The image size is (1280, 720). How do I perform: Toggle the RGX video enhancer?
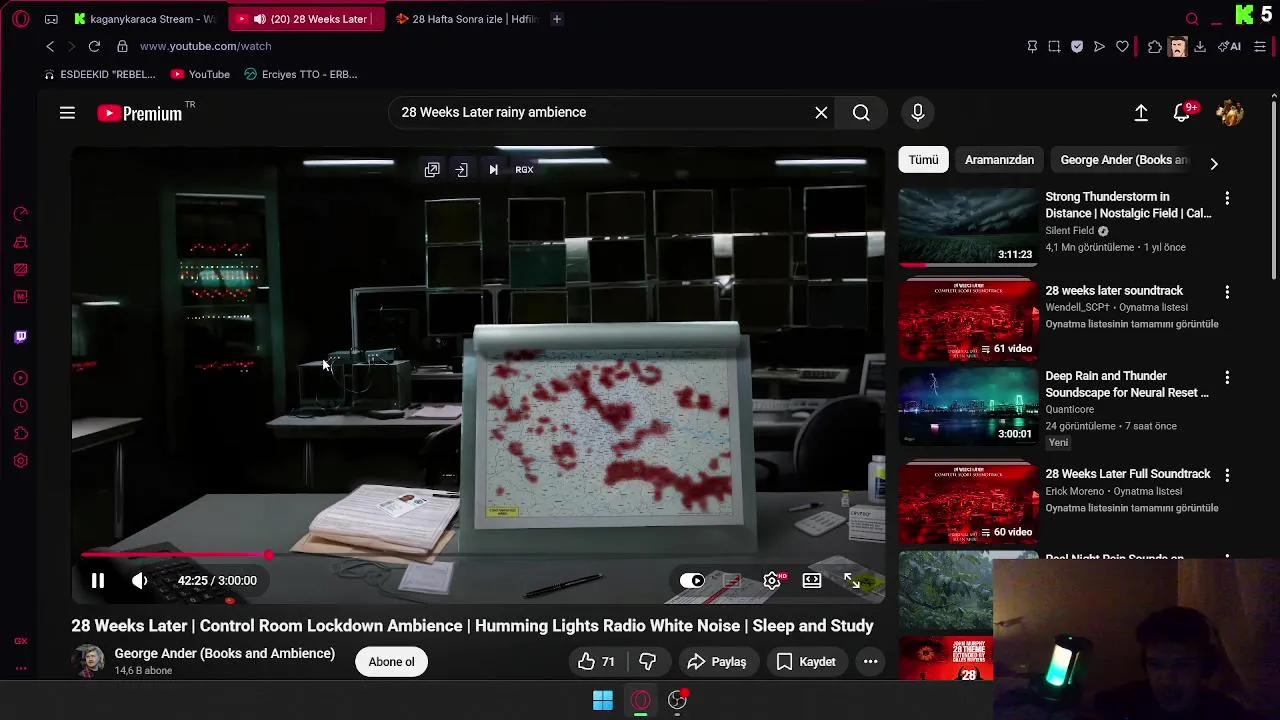(x=524, y=170)
